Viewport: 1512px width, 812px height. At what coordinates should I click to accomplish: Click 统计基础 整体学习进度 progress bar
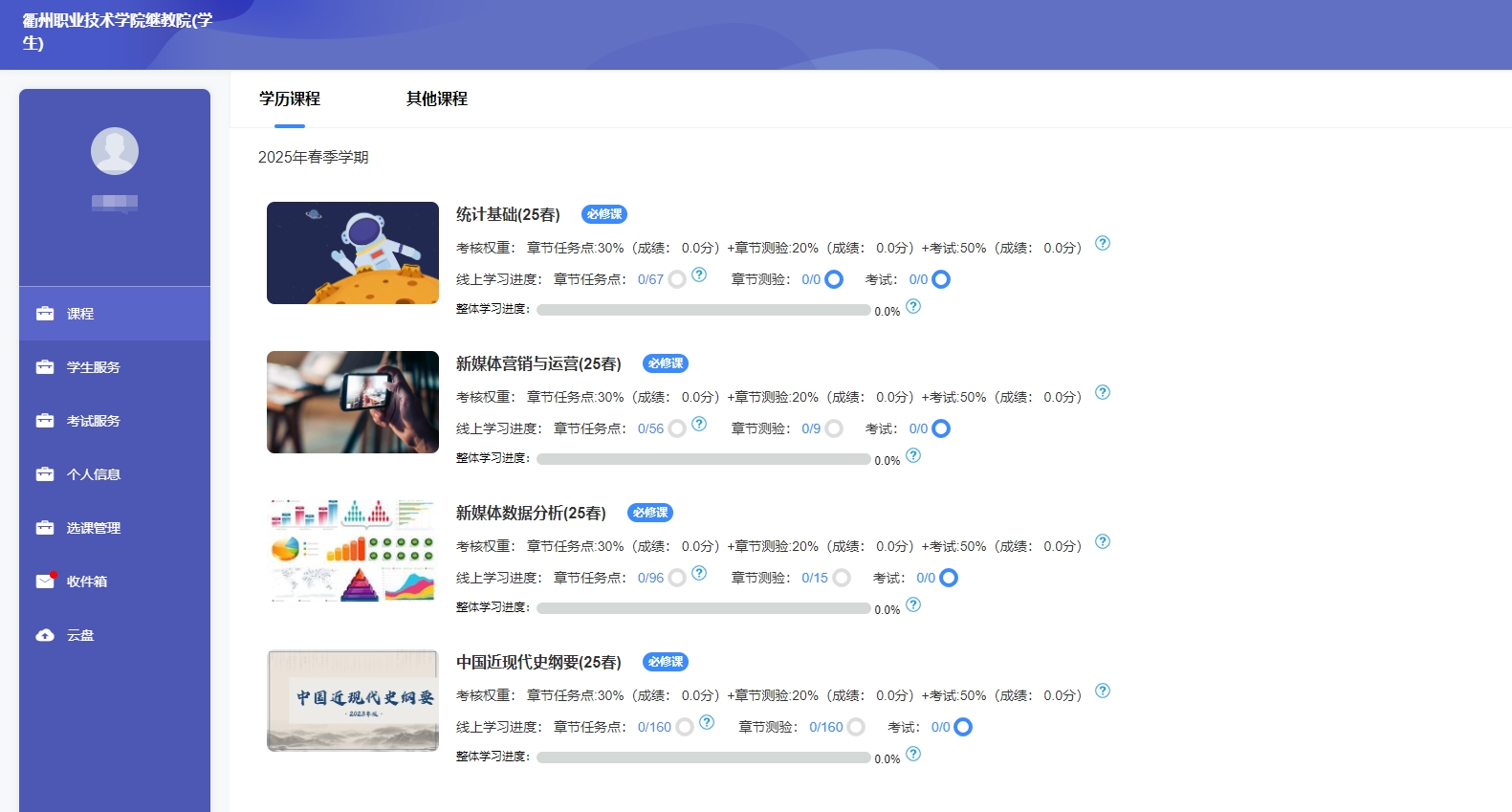click(x=703, y=310)
